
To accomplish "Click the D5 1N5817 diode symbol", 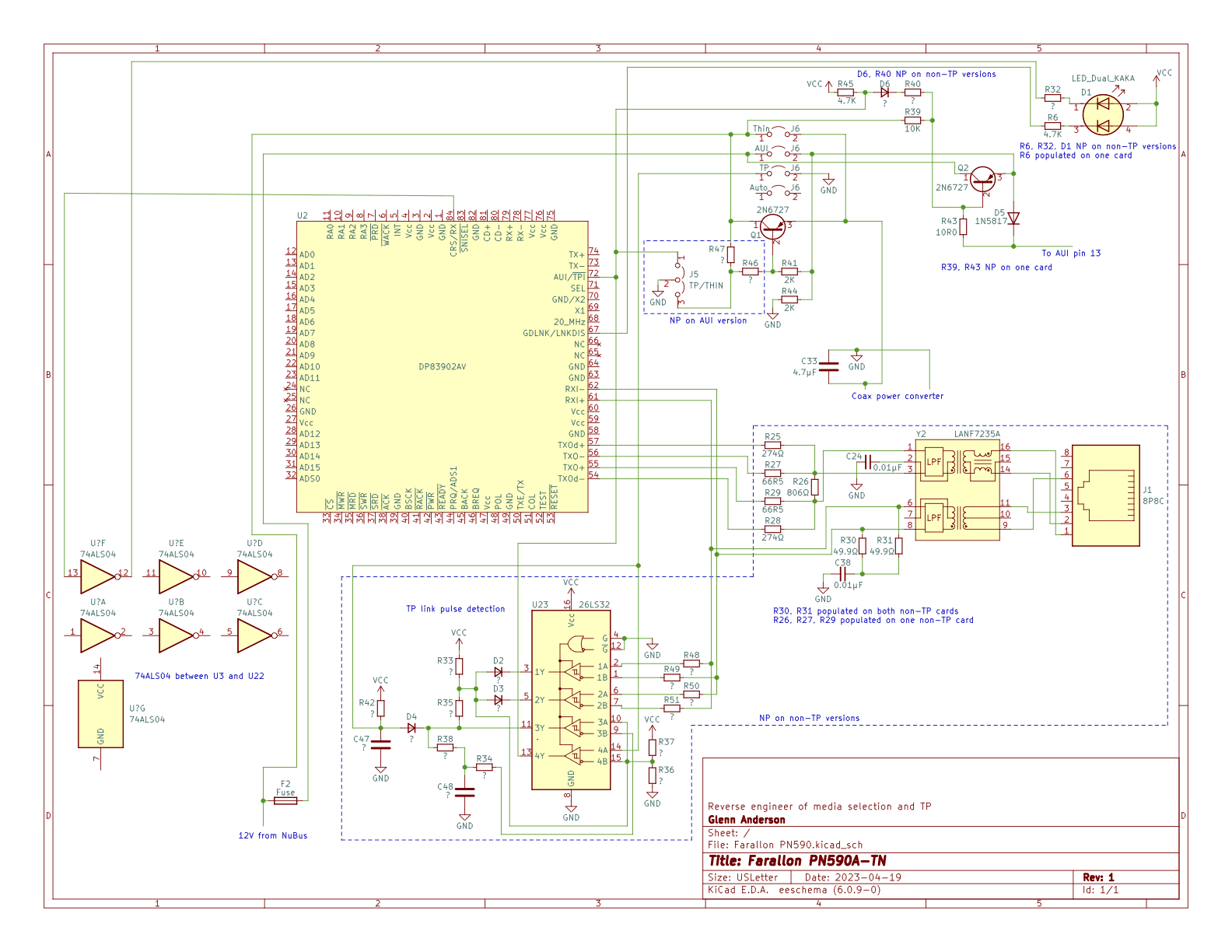I will (x=1013, y=219).
